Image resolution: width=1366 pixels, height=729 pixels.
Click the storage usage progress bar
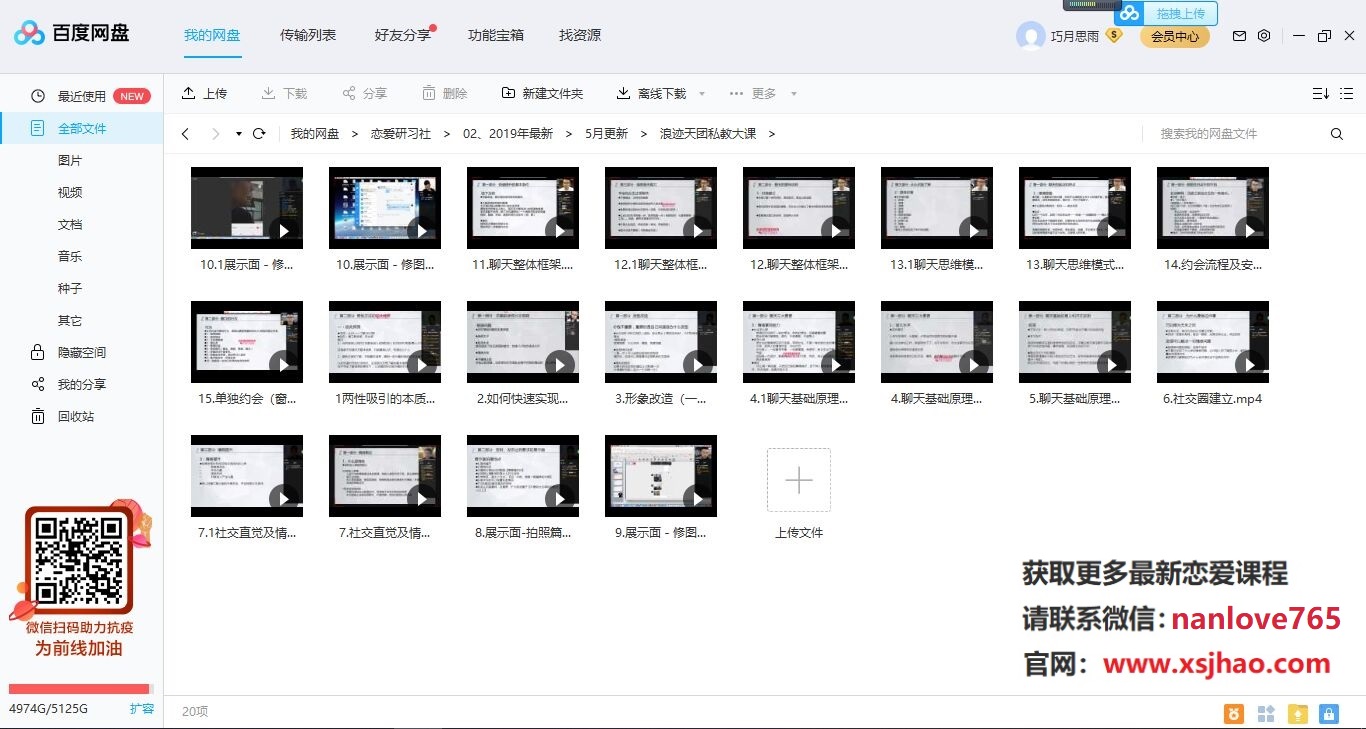(x=79, y=689)
